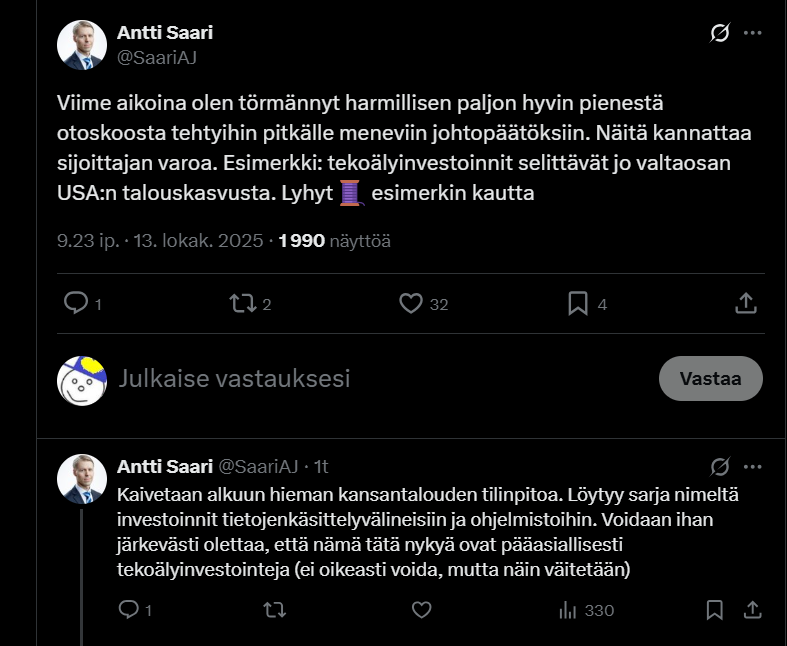The image size is (787, 646).
Task: Expand more options on the thread reply
Action: [x=753, y=466]
